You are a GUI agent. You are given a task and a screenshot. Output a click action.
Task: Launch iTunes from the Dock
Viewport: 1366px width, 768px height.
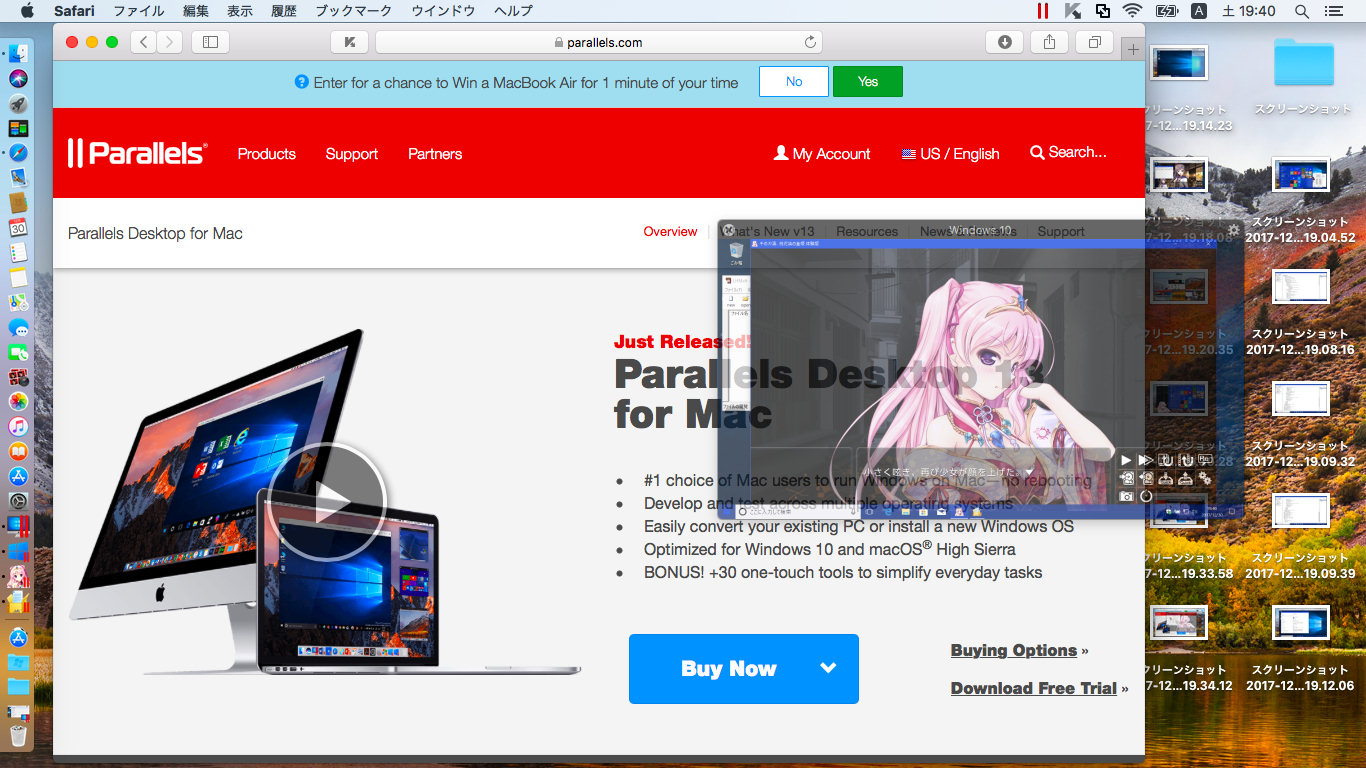click(x=18, y=427)
